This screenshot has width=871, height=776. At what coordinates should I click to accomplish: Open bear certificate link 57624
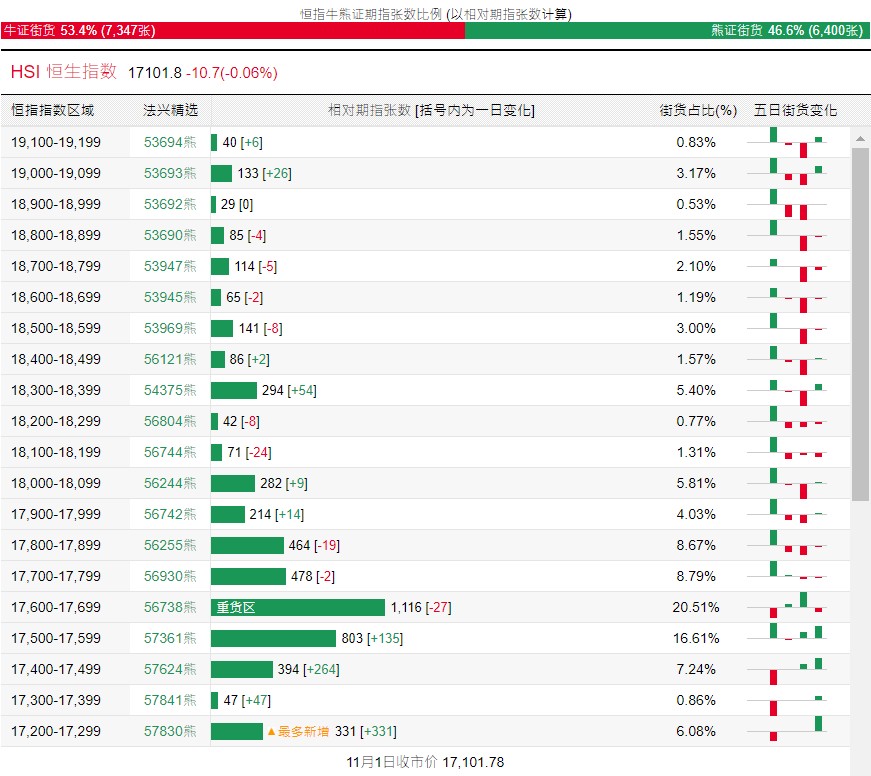click(170, 669)
